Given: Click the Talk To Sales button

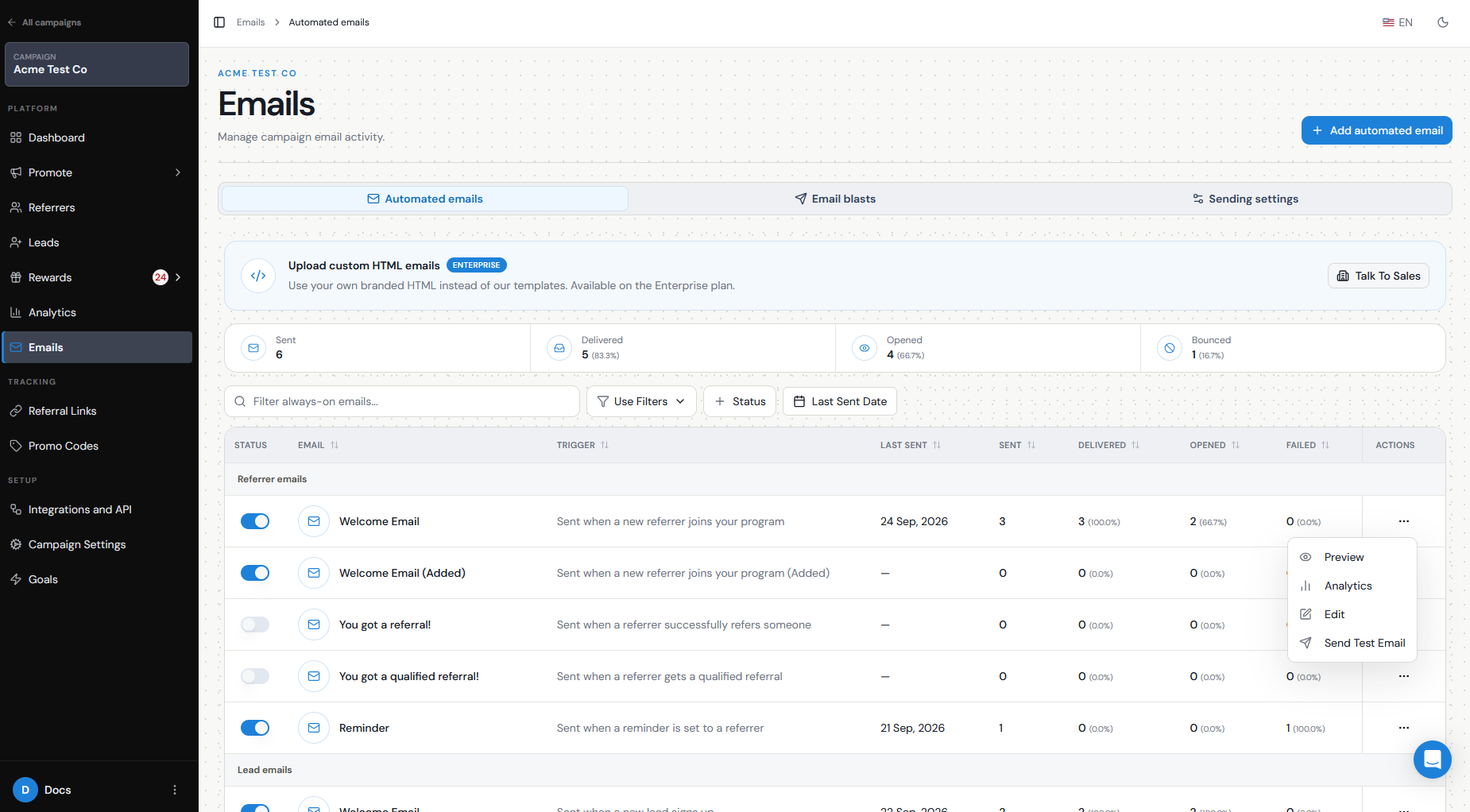Looking at the screenshot, I should [1379, 276].
